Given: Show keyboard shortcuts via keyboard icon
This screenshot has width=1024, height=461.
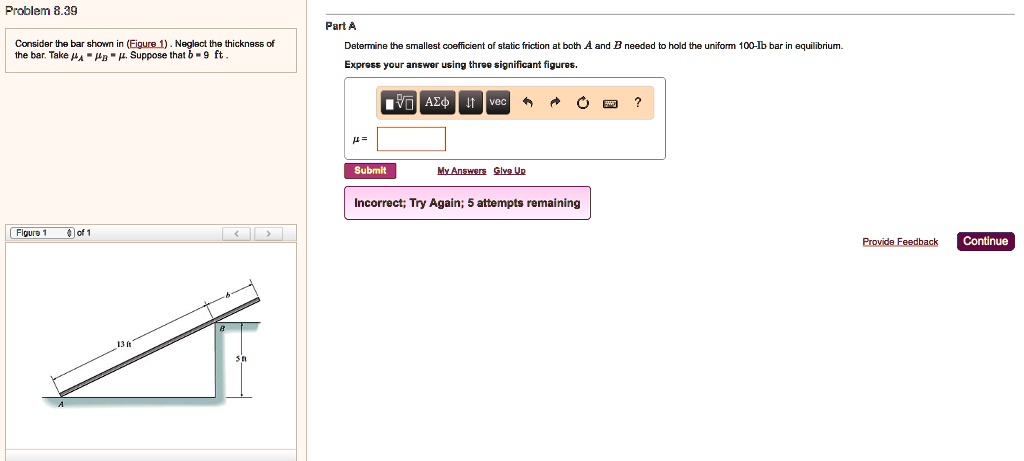Looking at the screenshot, I should pos(610,104).
